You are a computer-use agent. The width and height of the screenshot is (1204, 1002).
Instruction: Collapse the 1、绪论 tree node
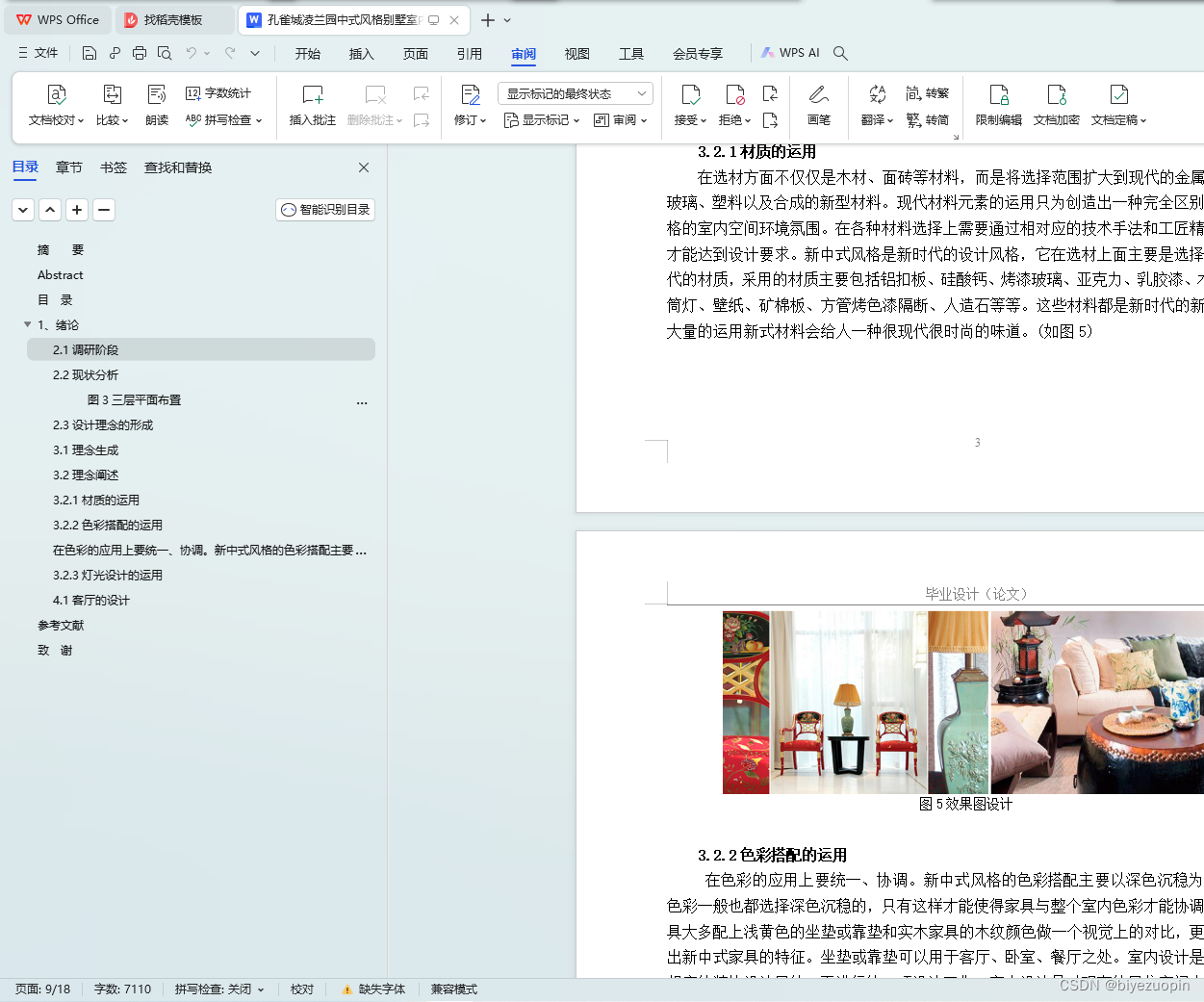click(28, 324)
